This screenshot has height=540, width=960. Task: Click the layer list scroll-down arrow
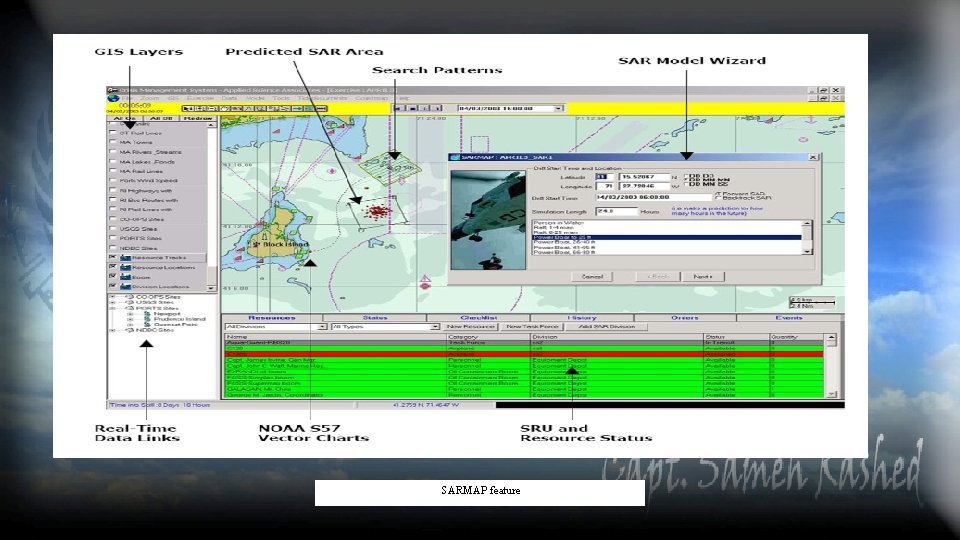[212, 288]
